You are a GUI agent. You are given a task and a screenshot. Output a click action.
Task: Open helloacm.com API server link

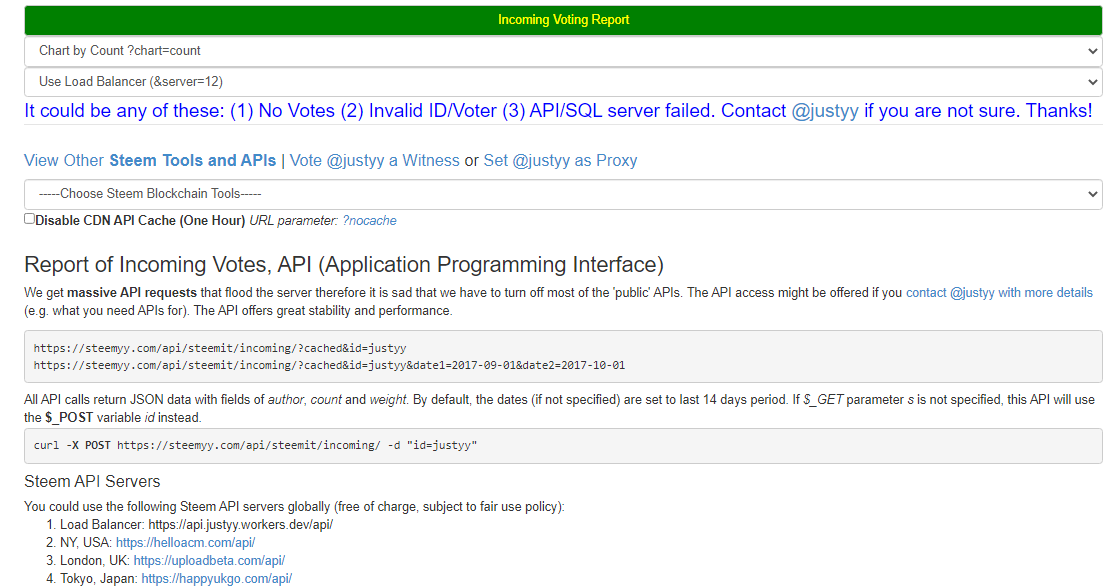pyautogui.click(x=186, y=542)
